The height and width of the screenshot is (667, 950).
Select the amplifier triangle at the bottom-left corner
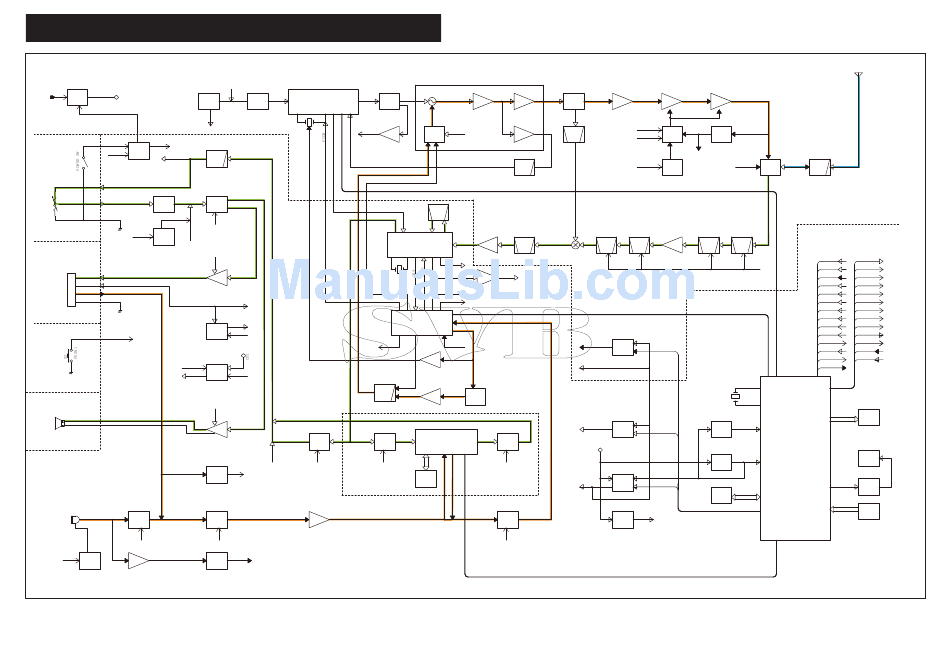point(139,560)
